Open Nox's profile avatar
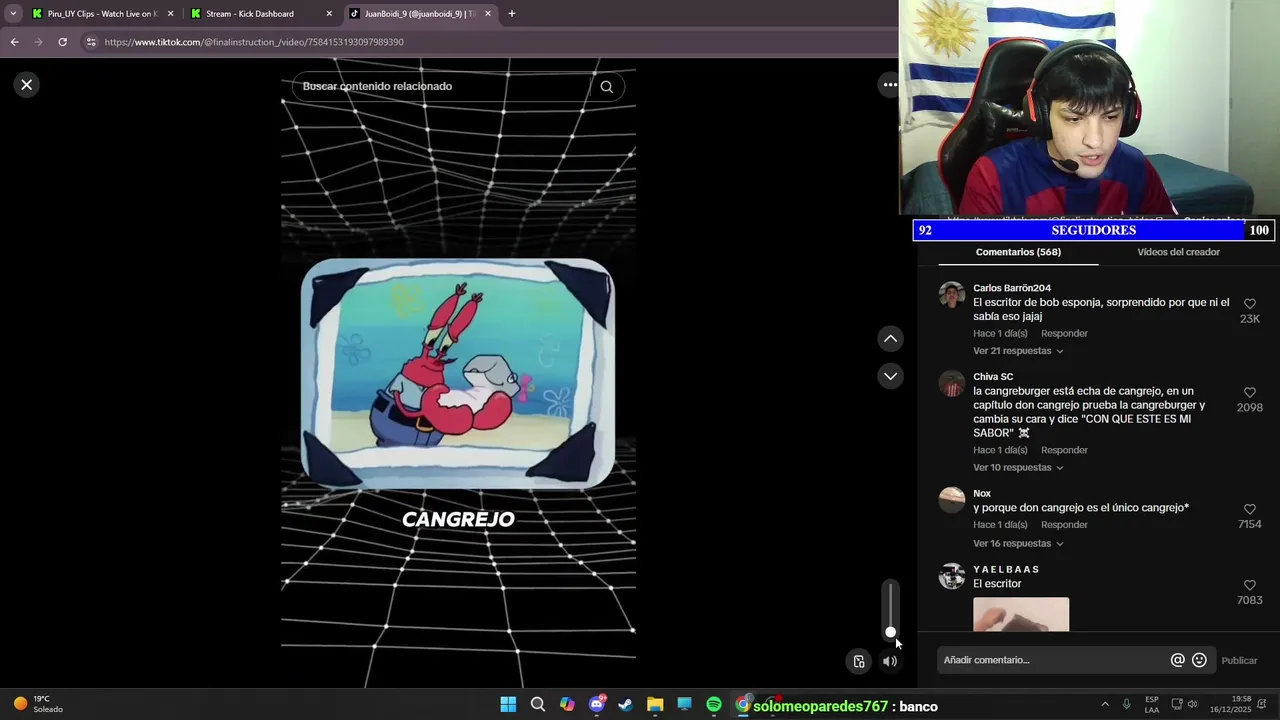Viewport: 1280px width, 720px height. point(952,500)
